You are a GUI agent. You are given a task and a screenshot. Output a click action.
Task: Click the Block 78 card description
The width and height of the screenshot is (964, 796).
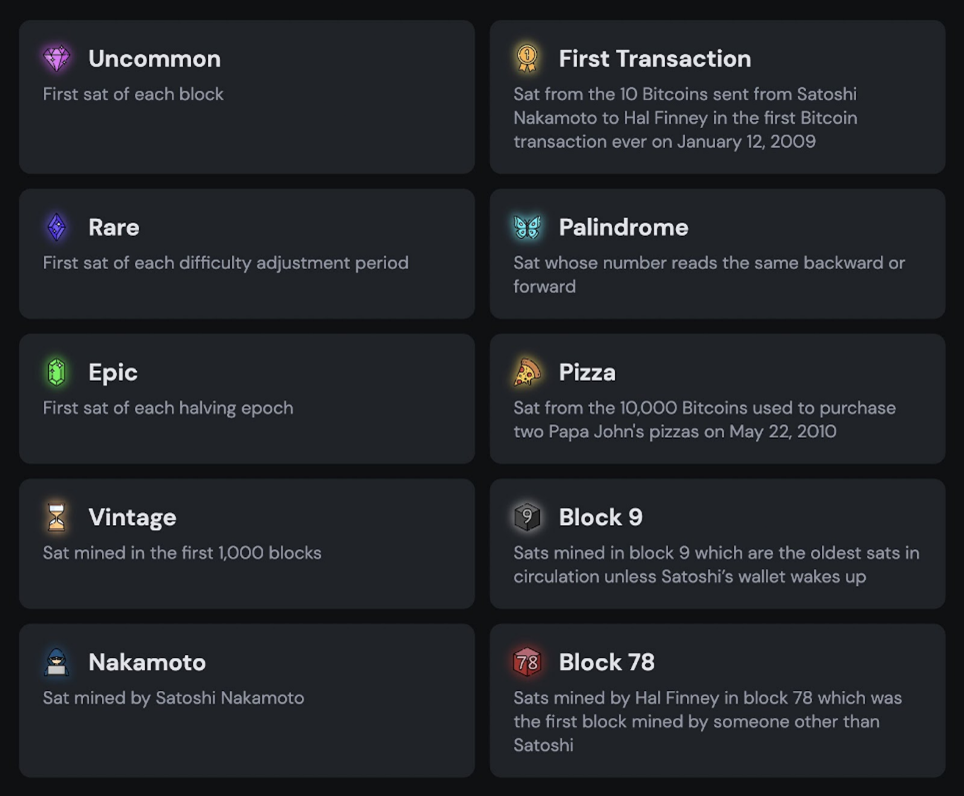(x=708, y=721)
